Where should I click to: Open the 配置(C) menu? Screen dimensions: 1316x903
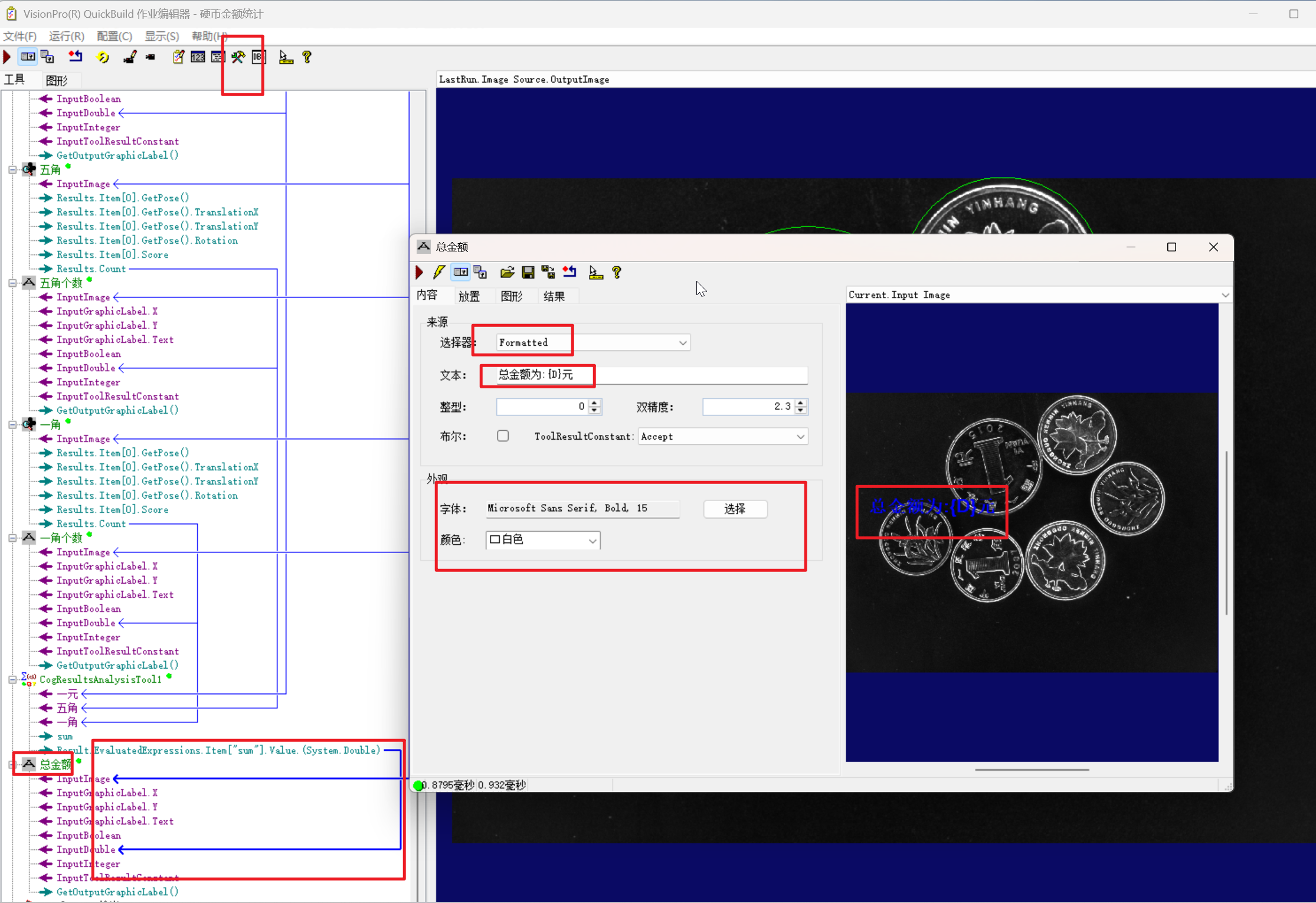tap(114, 37)
